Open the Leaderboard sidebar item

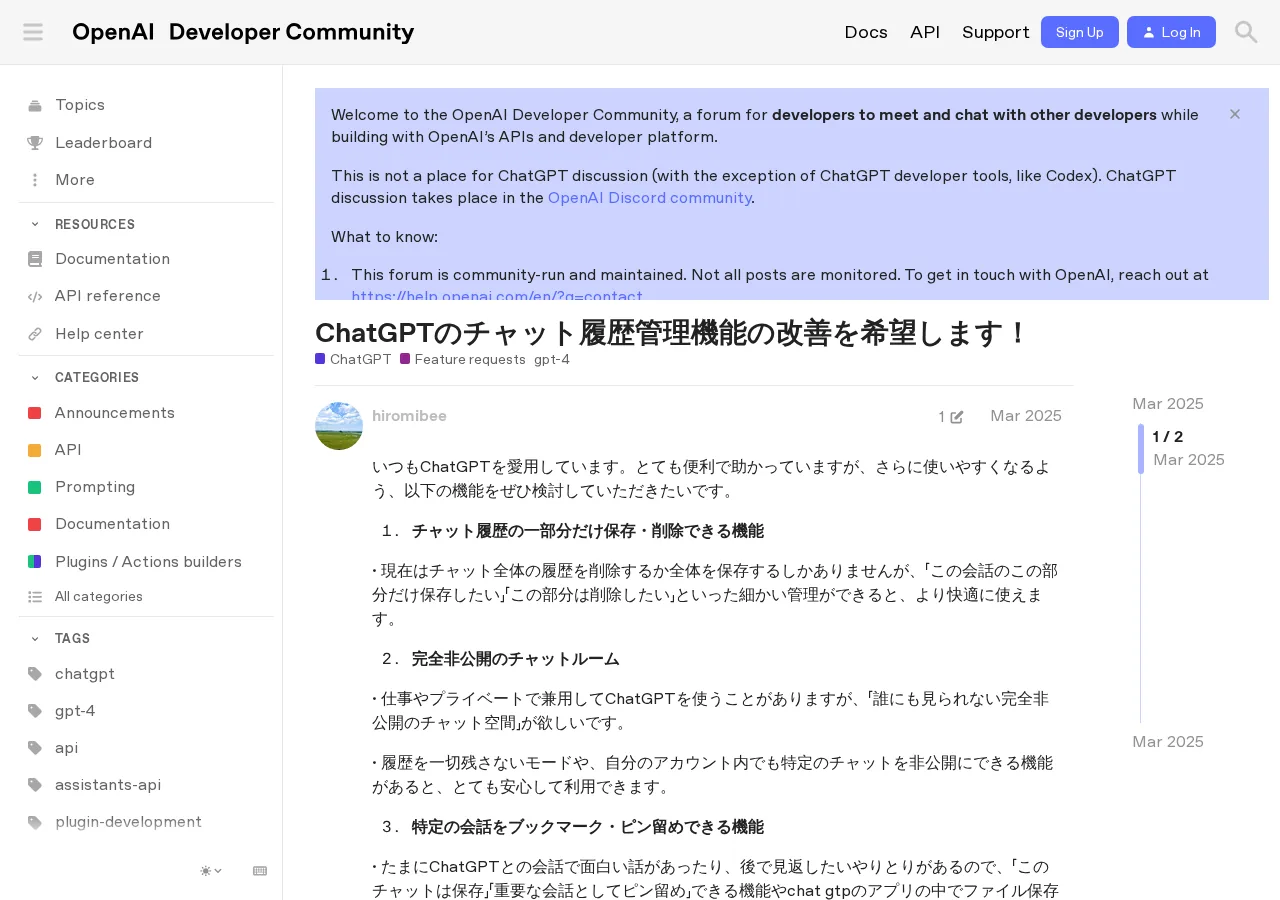[x=145, y=143]
